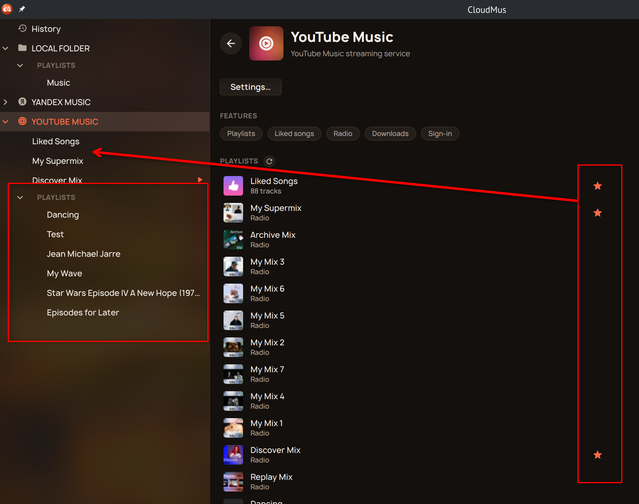Open the Settings... button
This screenshot has height=504, width=639.
[x=250, y=87]
